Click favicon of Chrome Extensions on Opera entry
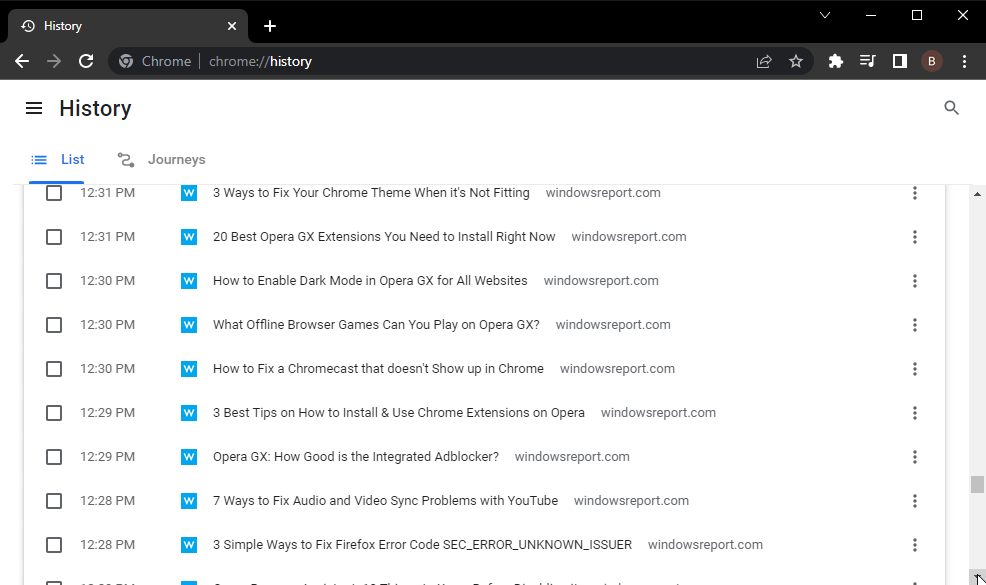The image size is (986, 585). click(189, 413)
